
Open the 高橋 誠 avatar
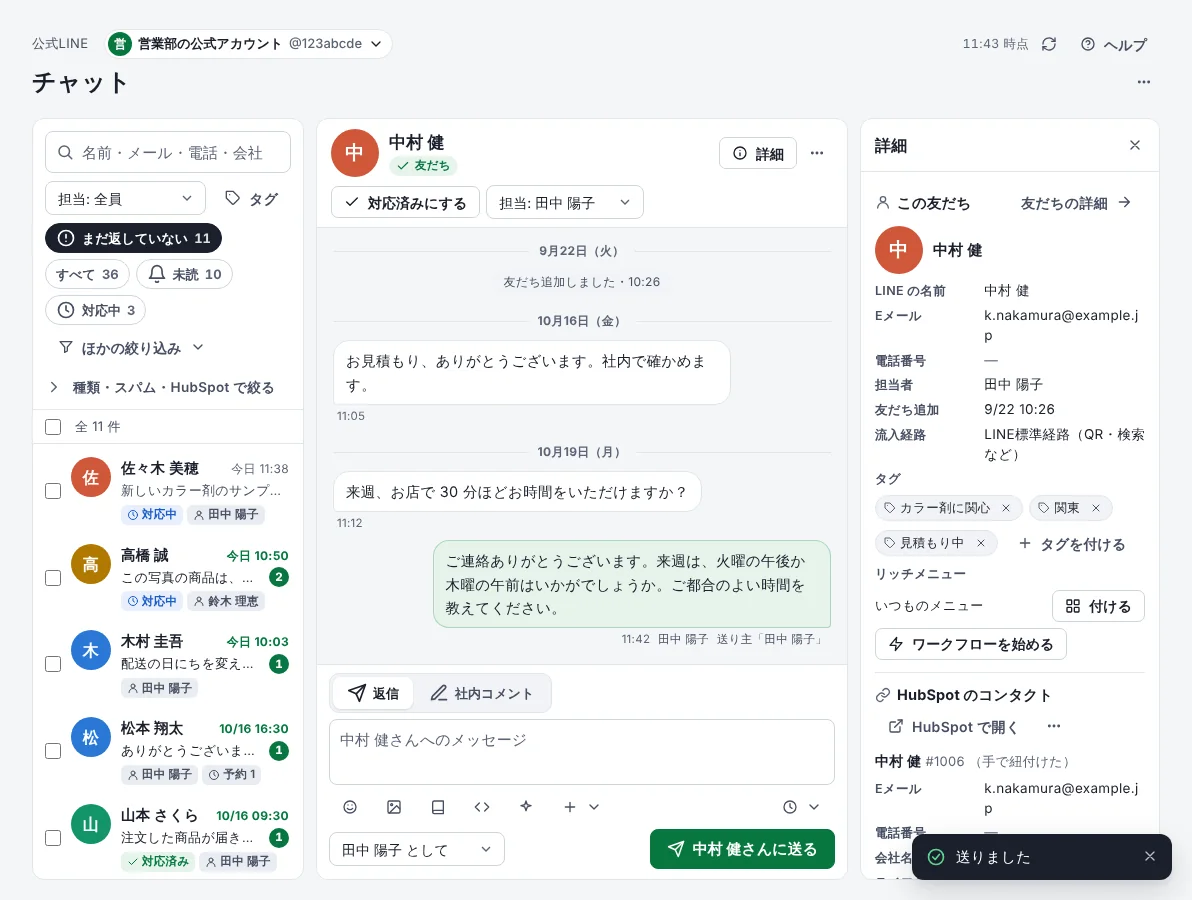pyautogui.click(x=90, y=564)
